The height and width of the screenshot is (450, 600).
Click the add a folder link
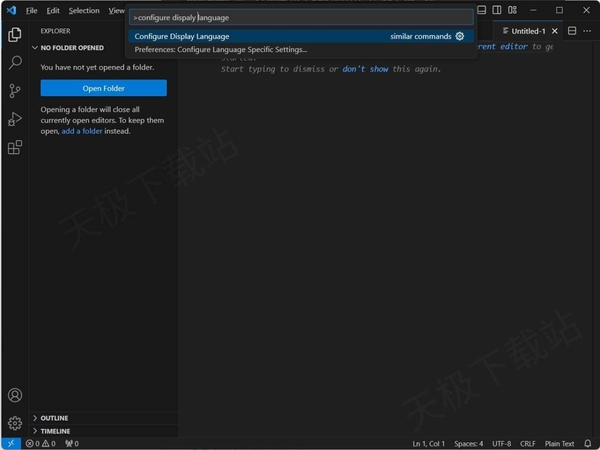(82, 131)
